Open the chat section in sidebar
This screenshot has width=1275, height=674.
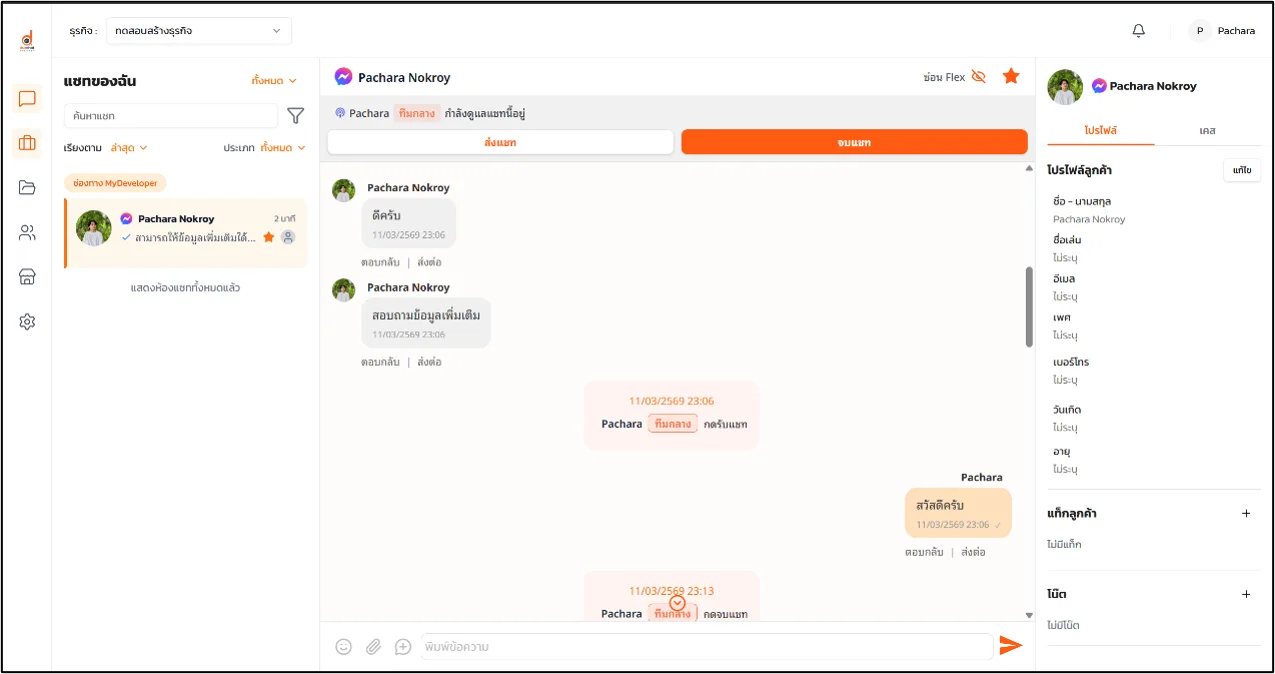click(x=27, y=99)
